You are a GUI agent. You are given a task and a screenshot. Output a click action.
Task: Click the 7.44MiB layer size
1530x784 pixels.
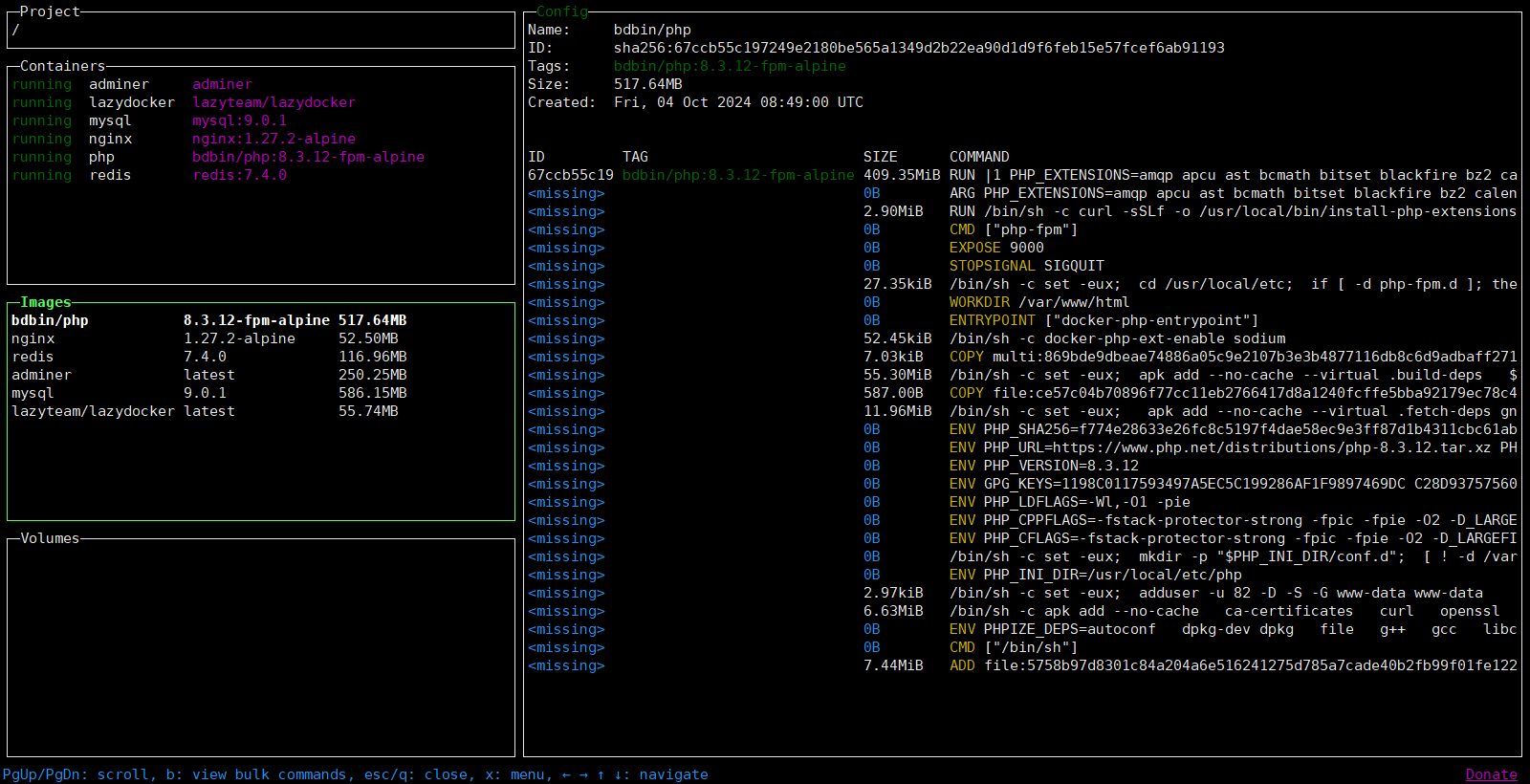(x=893, y=665)
